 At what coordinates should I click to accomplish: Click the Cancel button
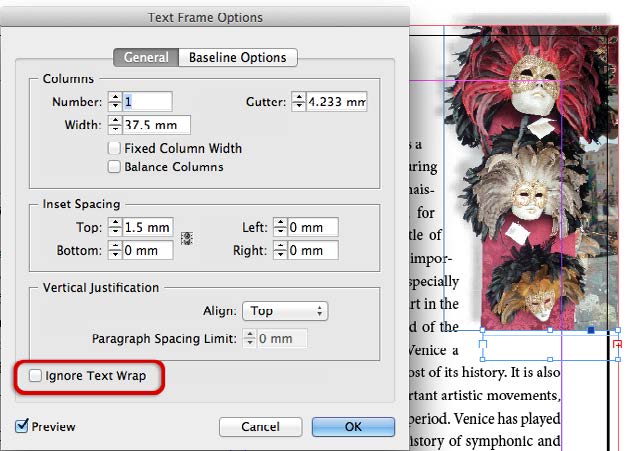[260, 426]
